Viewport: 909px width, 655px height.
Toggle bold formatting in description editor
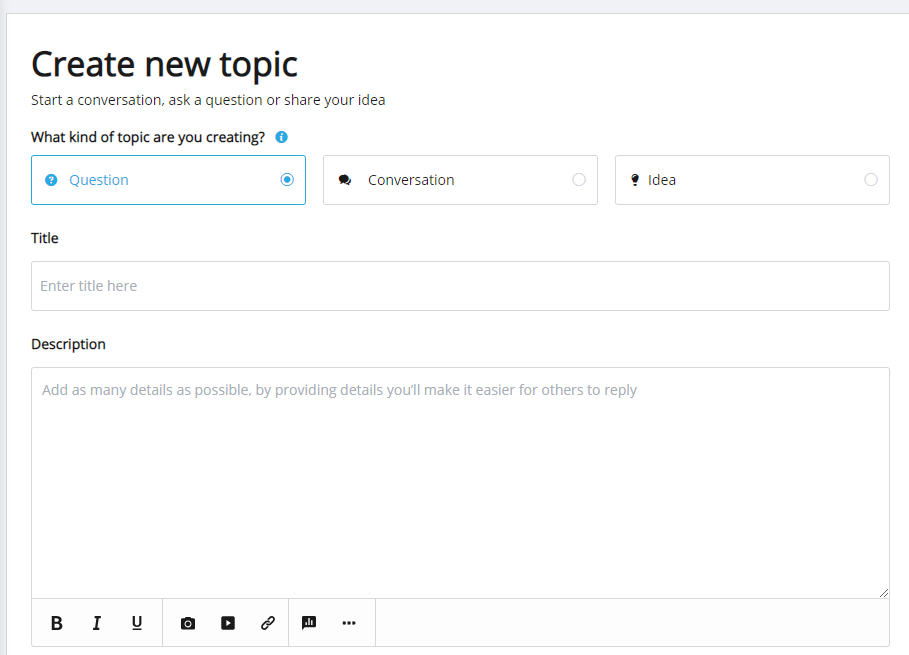click(x=56, y=623)
